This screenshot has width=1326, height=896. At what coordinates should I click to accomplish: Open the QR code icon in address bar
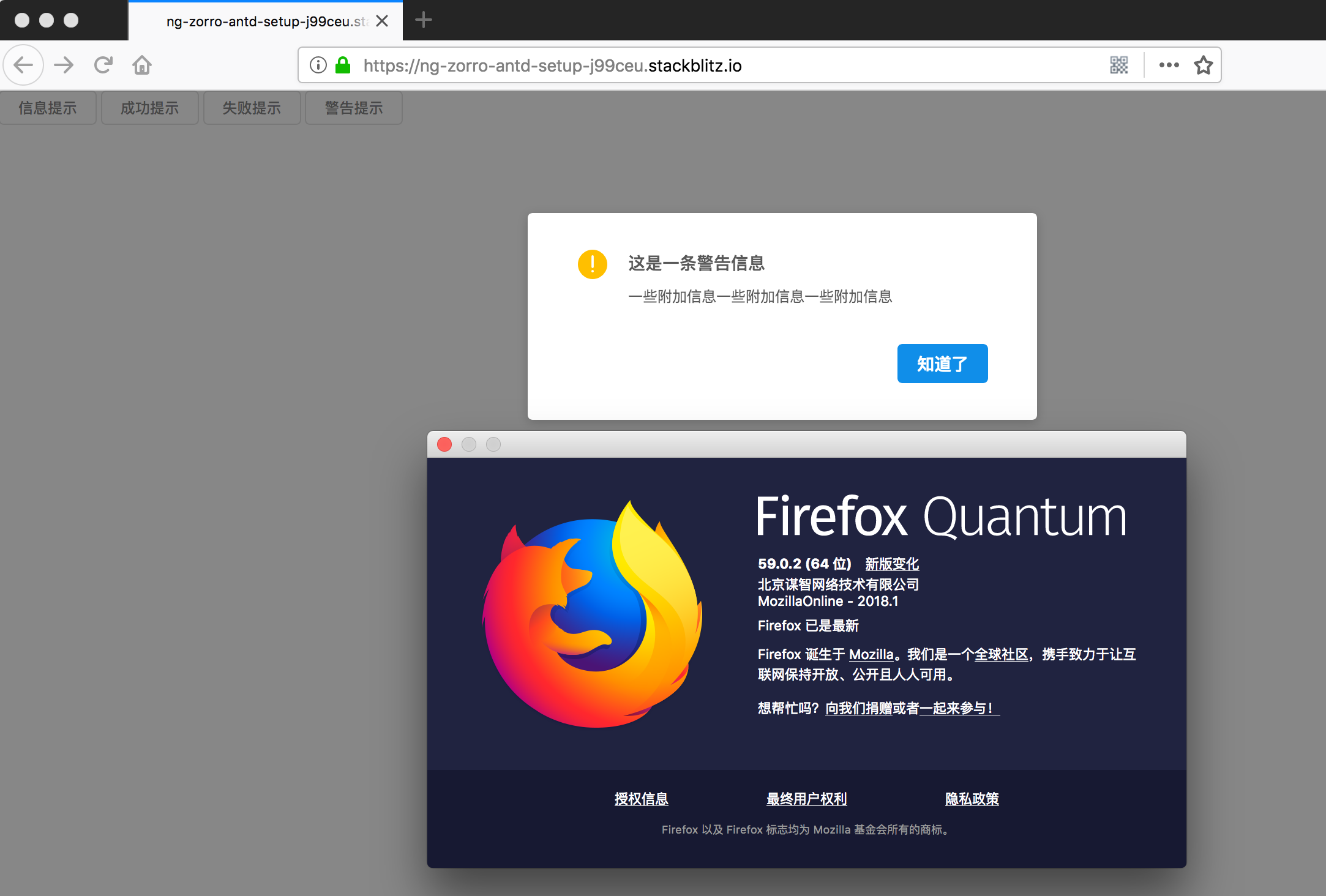[1118, 65]
